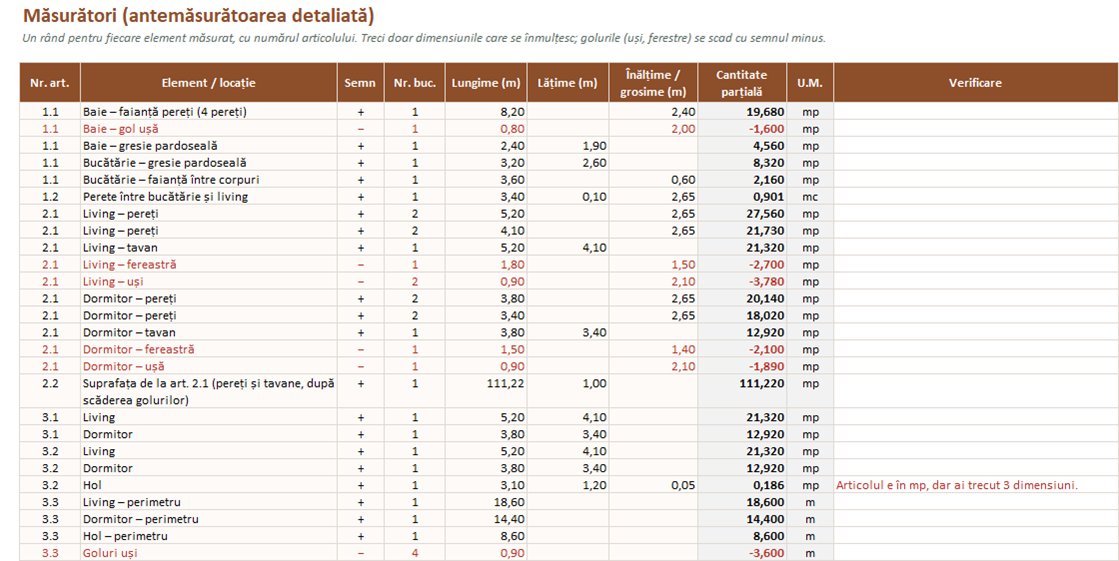1119x561 pixels.
Task: Click the 'Verificare' column header
Action: point(976,83)
